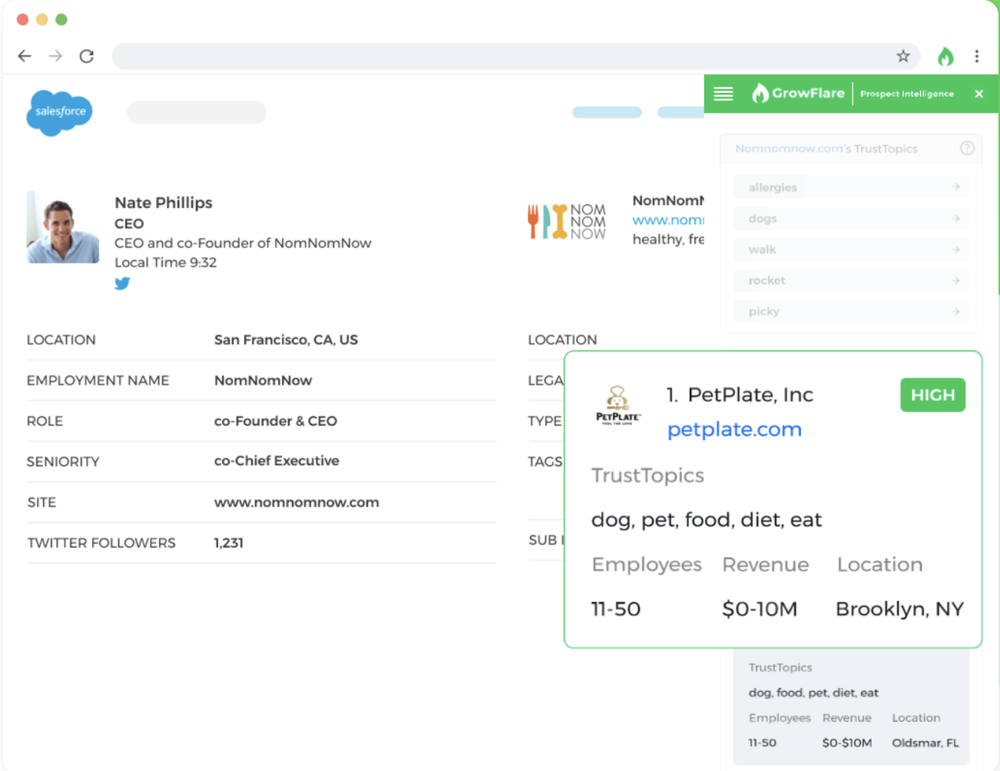Select the dogs topic row
The height and width of the screenshot is (771, 1000).
click(x=850, y=218)
